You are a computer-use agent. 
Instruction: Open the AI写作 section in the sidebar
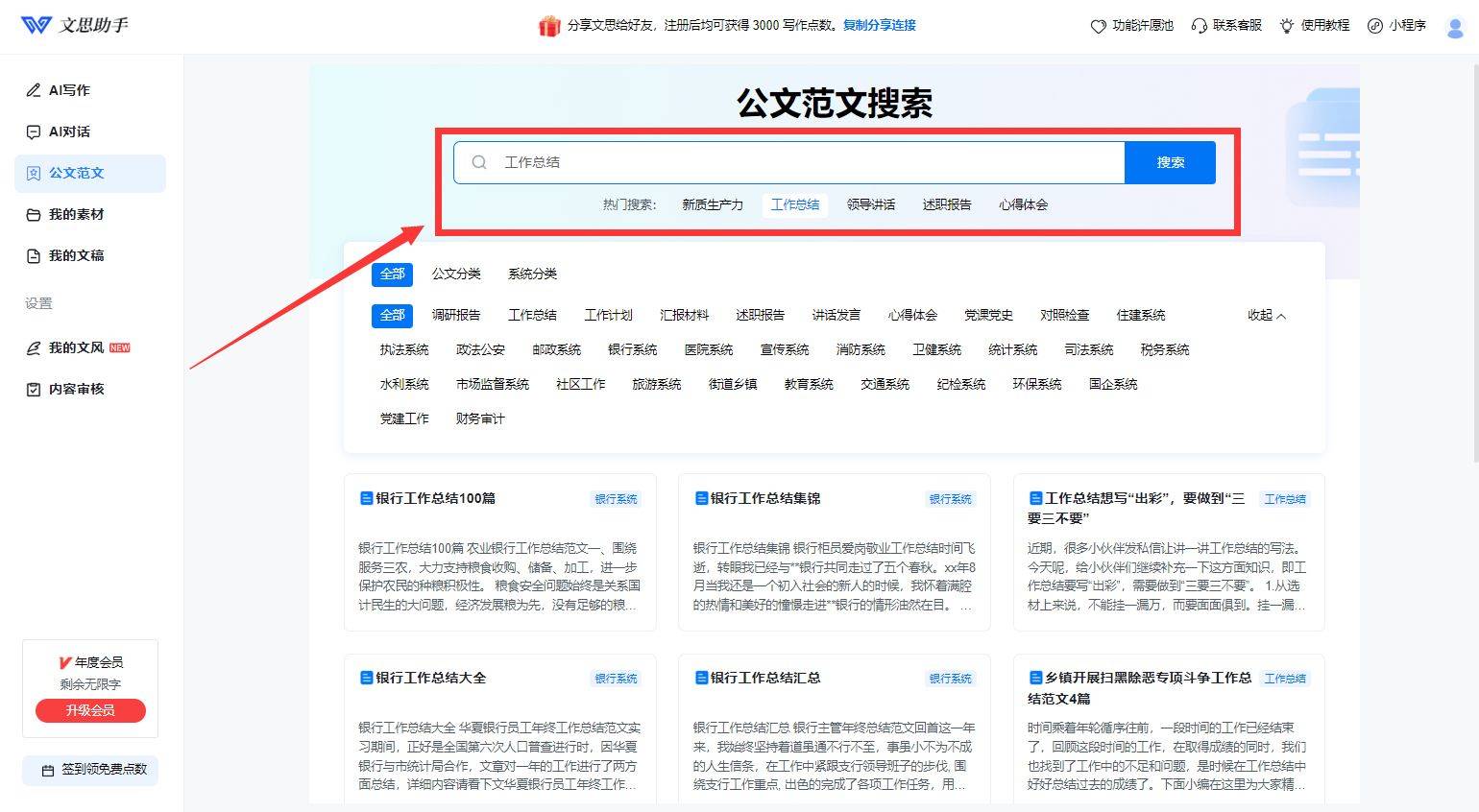67,89
